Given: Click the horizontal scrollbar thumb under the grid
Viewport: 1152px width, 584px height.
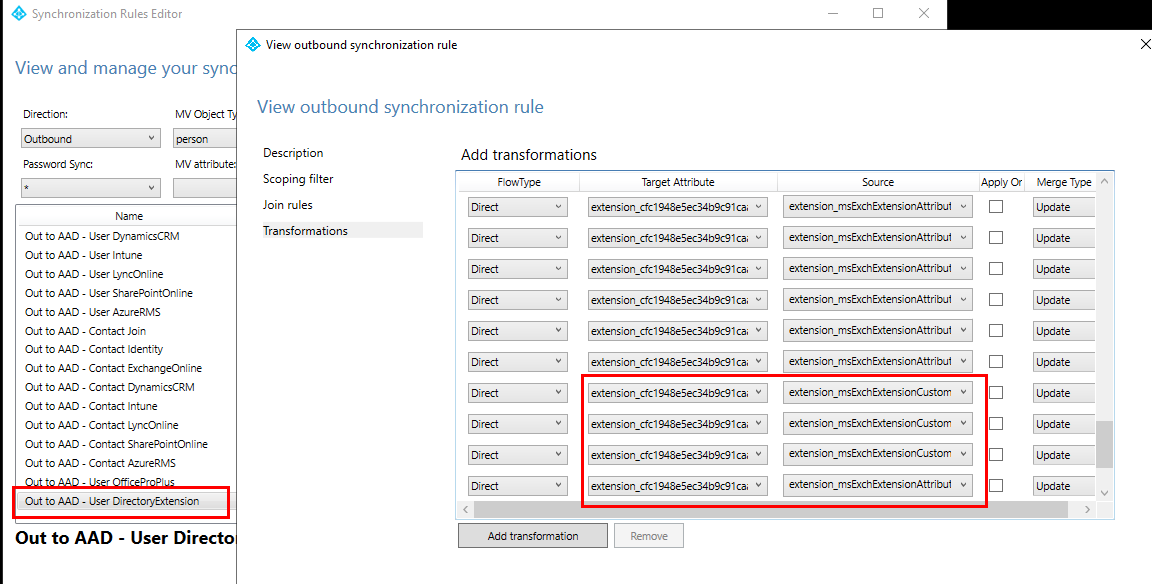Looking at the screenshot, I should click(771, 509).
